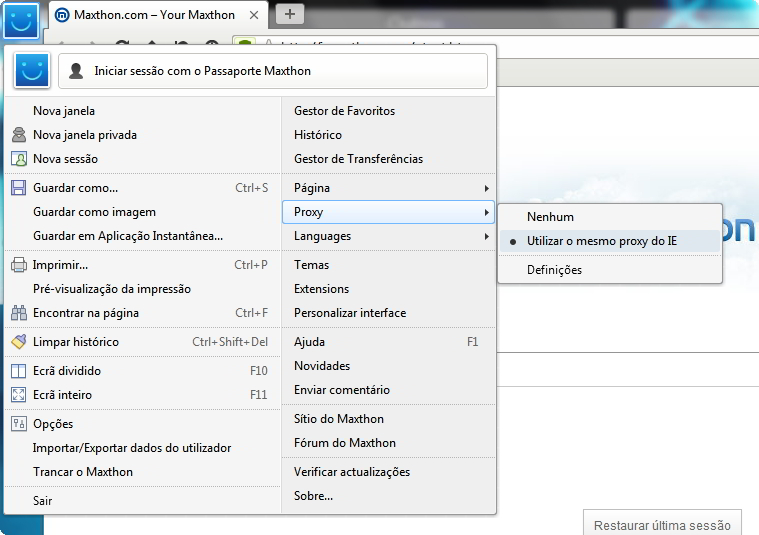
Task: Click the Nova sessão user icon
Action: pos(19,159)
